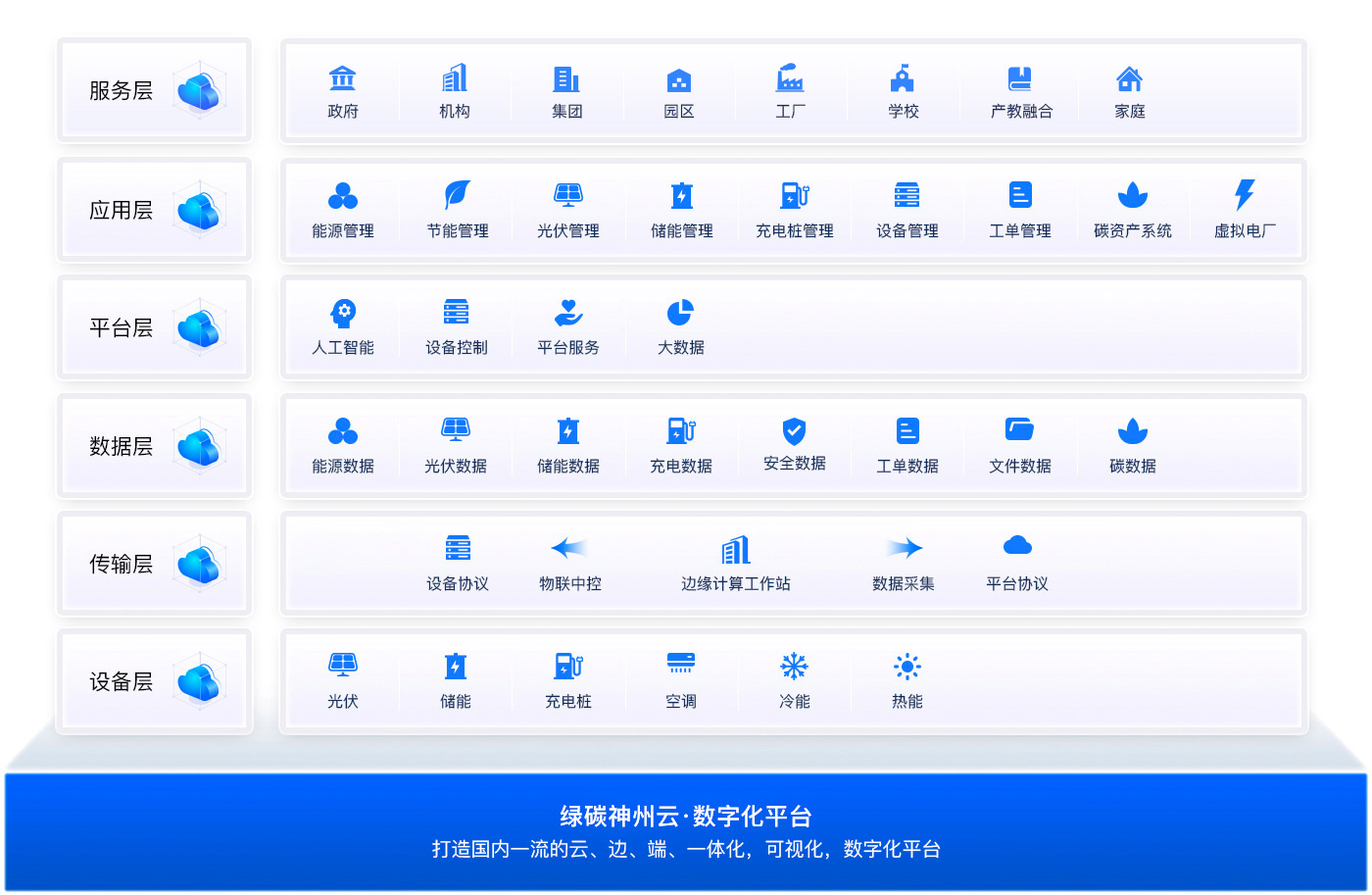Screen dimensions: 1372x895
Task: Open the 设备控制 icon
Action: tap(456, 313)
